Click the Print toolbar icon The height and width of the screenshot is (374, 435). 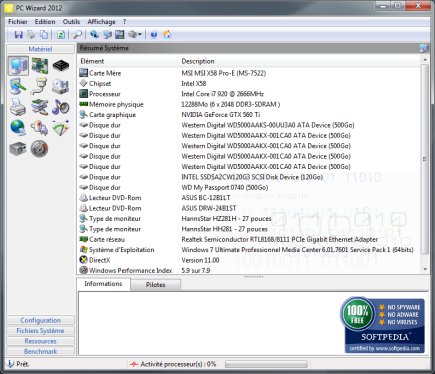(31, 34)
